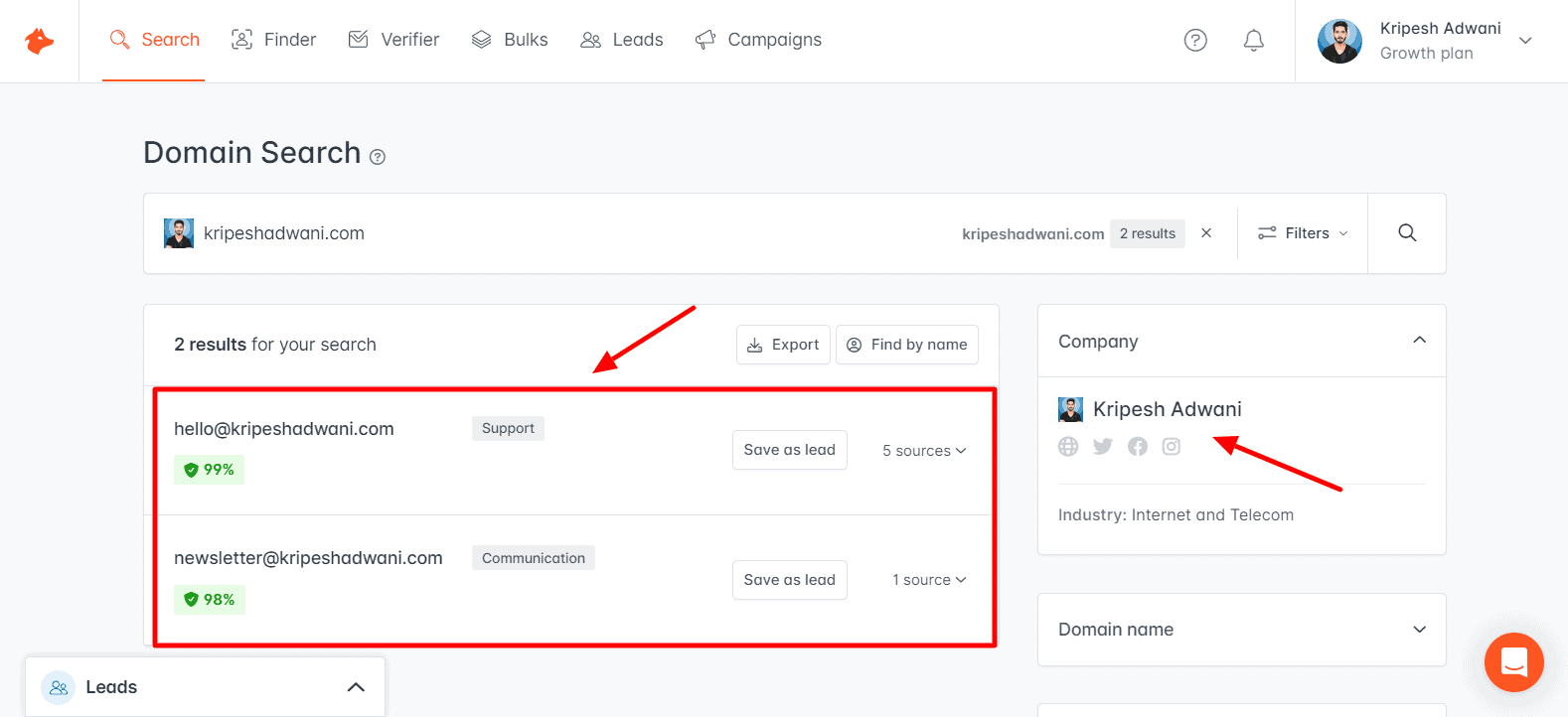Export the search results
The image size is (1568, 717).
pos(783,345)
